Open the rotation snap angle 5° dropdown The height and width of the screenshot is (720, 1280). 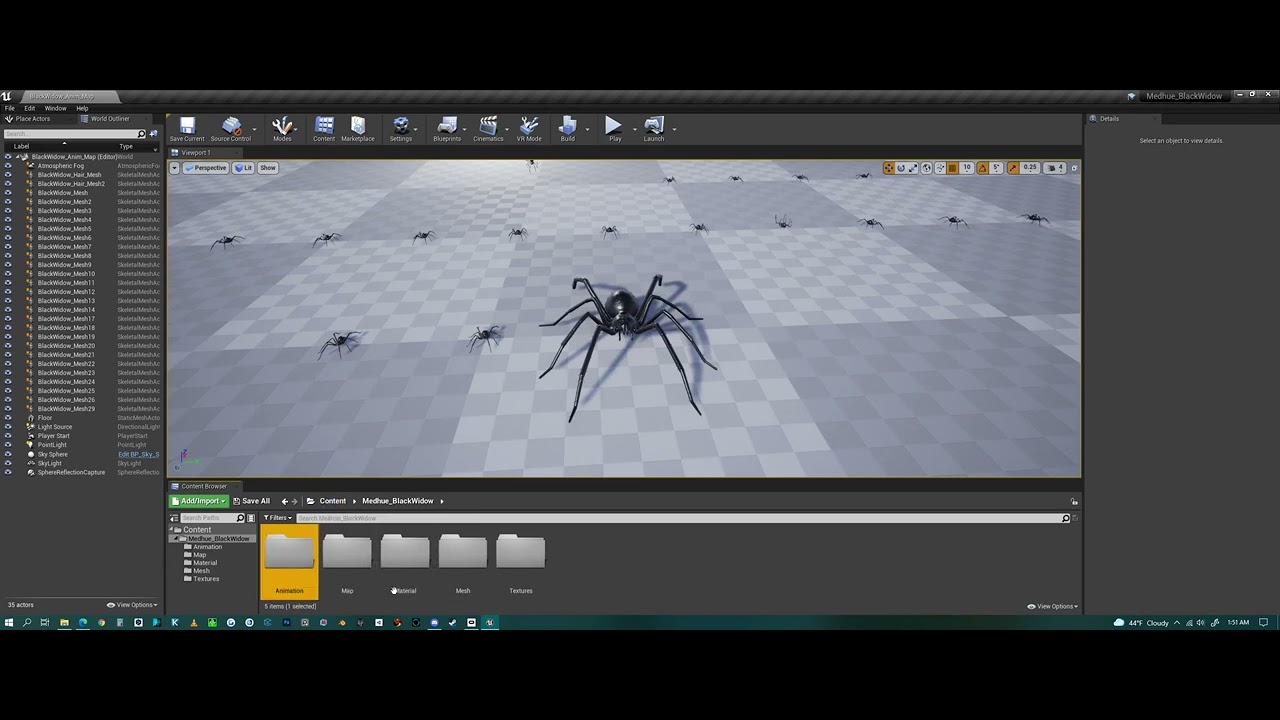(x=997, y=168)
